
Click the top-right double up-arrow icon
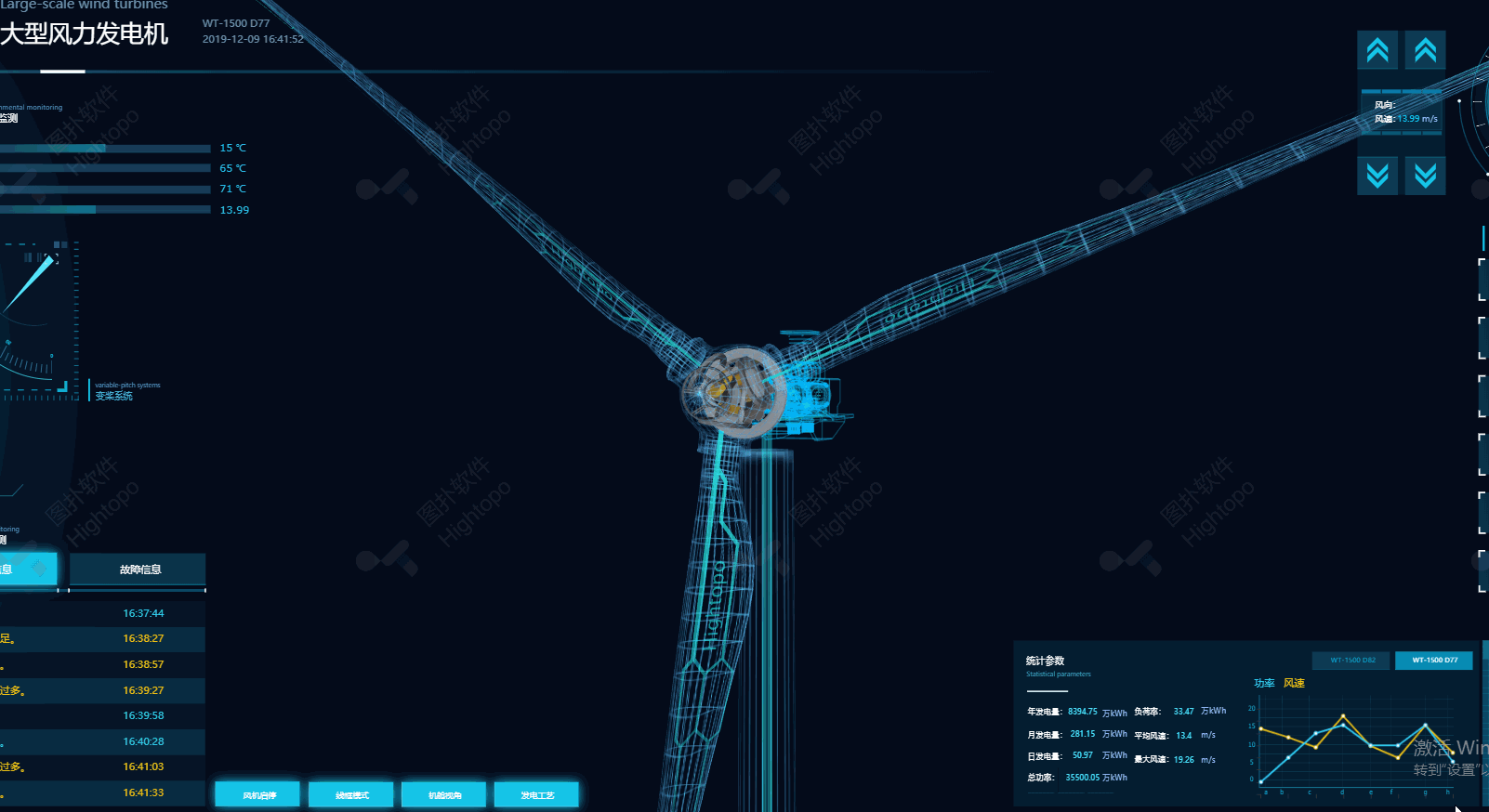pos(1425,50)
